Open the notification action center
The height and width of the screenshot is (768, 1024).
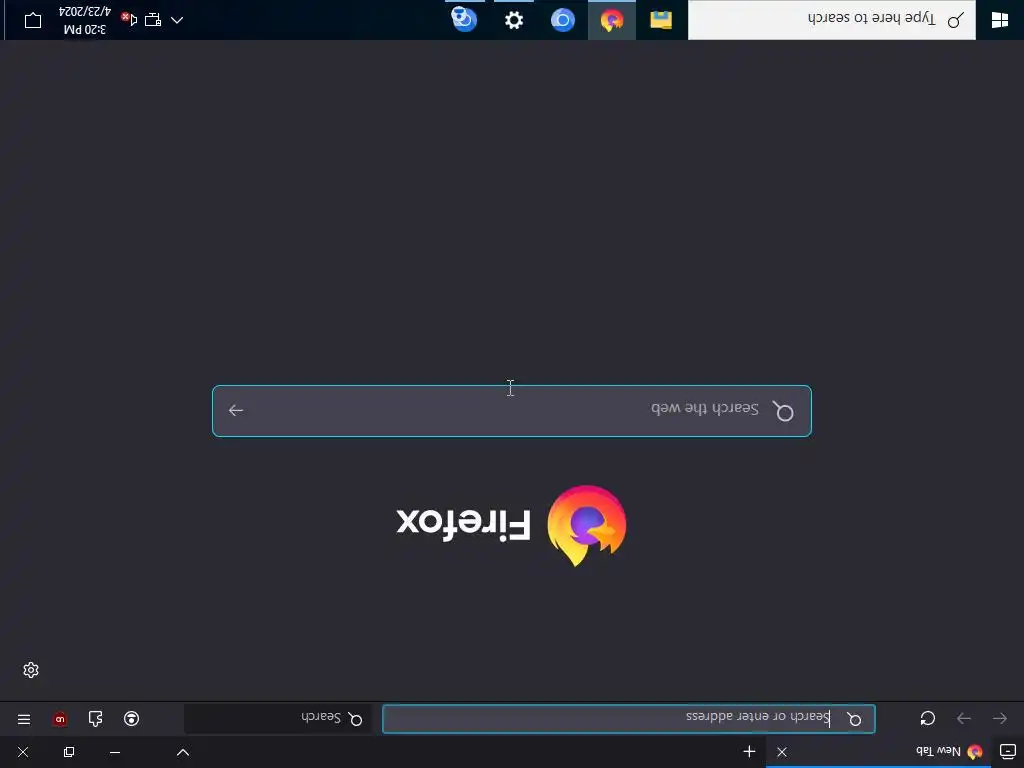33,20
